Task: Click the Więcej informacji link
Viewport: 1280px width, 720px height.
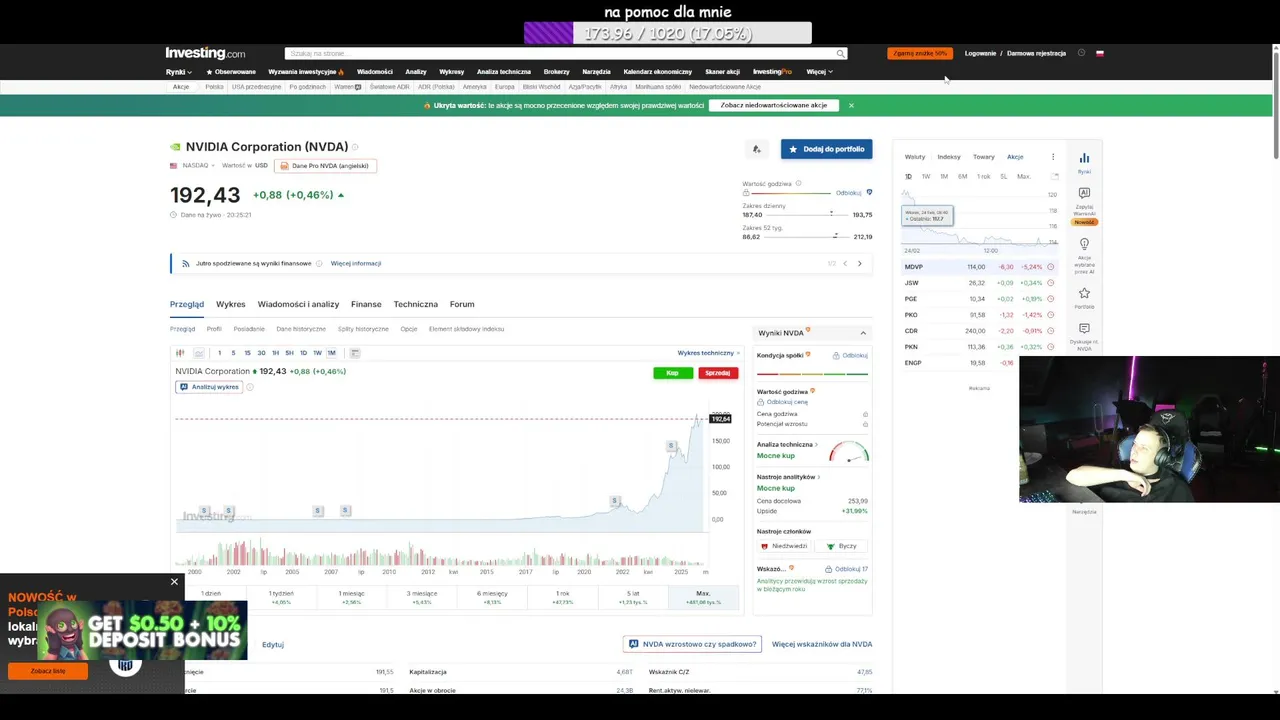Action: pyautogui.click(x=356, y=264)
